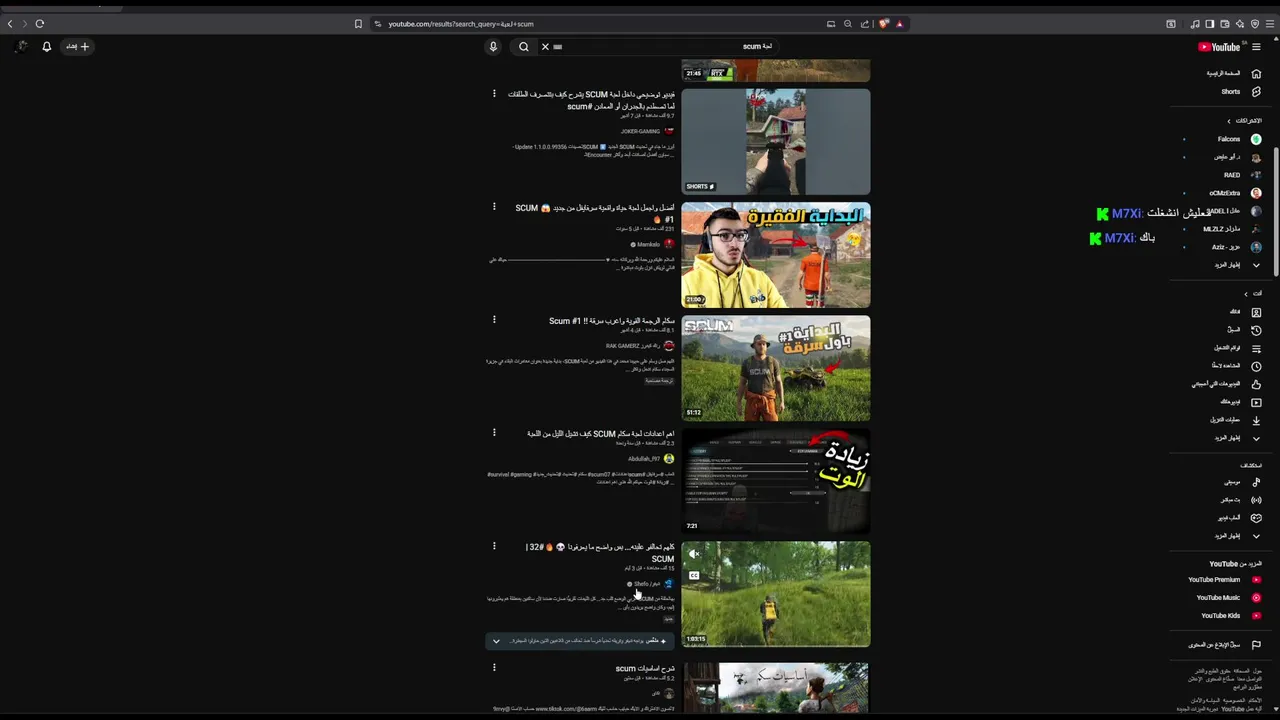Open watch History in sidebar

1243,330
